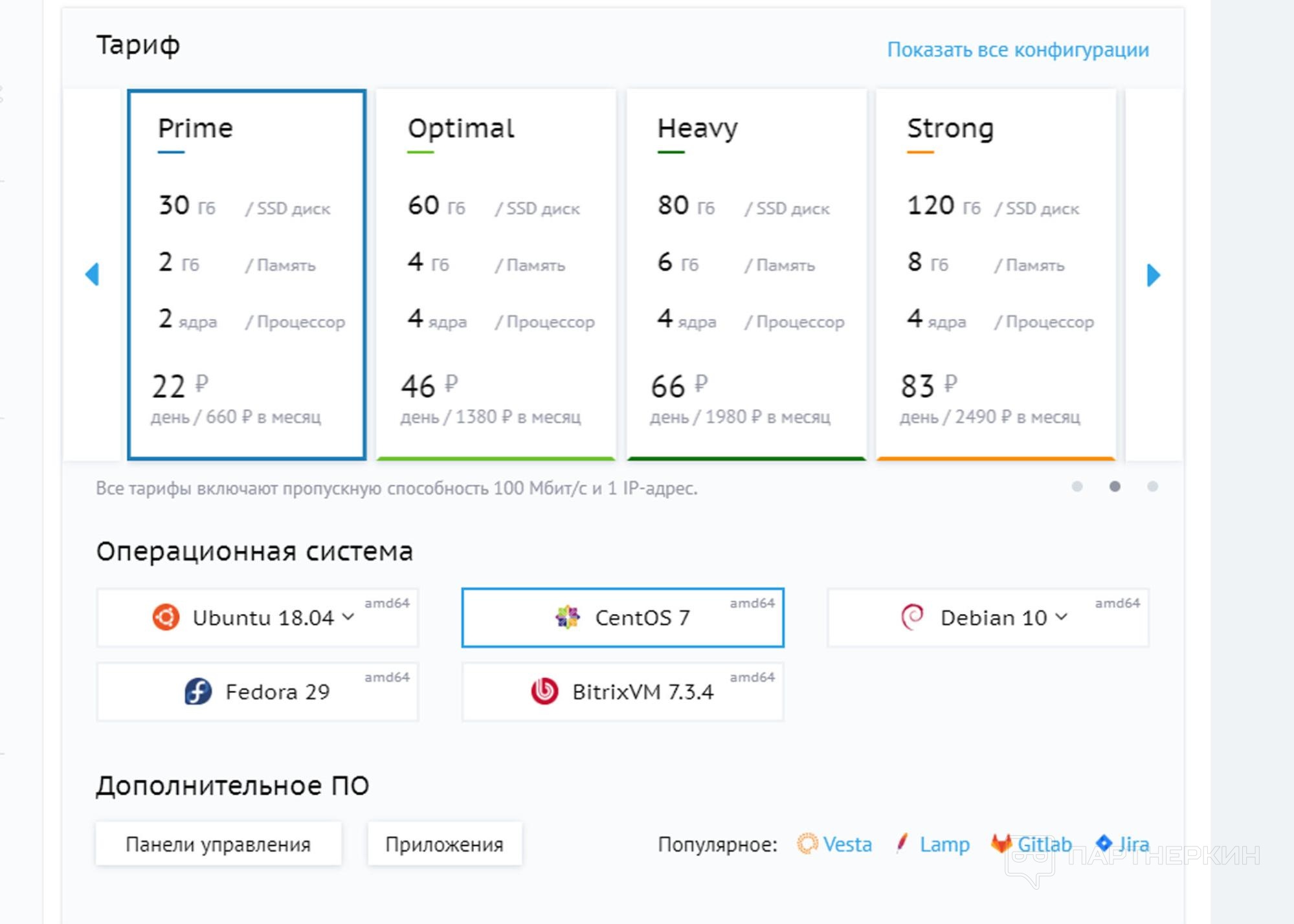
Task: Click '660 ₽ в месяц' price text
Action: tap(263, 417)
